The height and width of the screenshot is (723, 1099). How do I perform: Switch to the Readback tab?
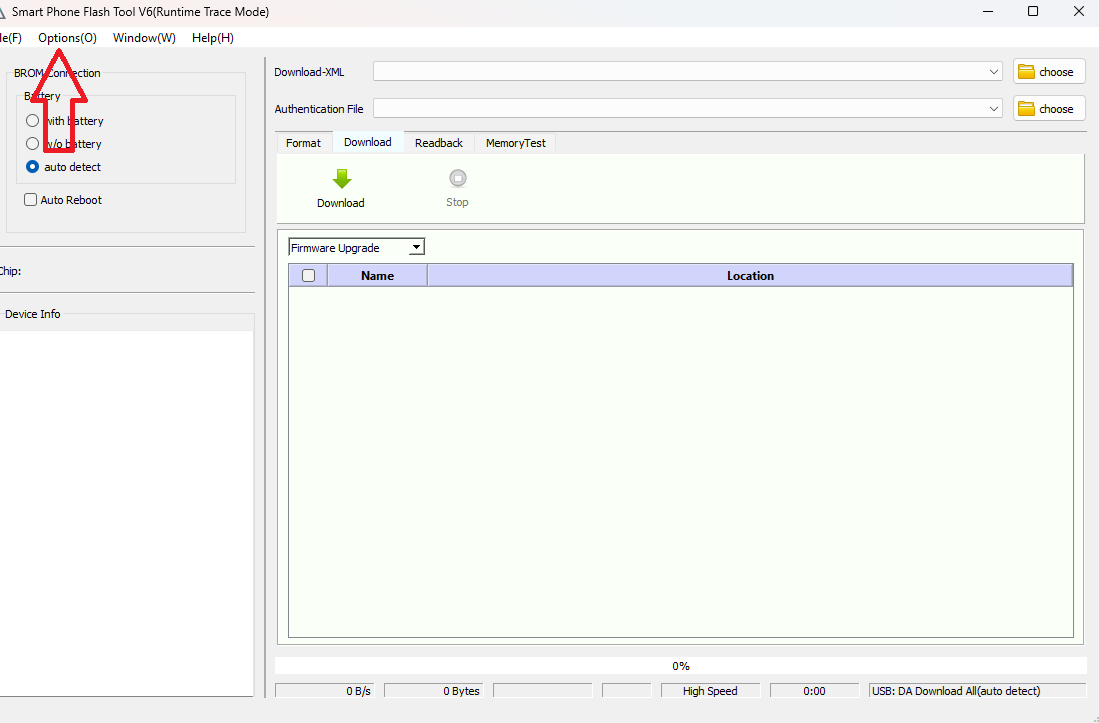(x=439, y=143)
